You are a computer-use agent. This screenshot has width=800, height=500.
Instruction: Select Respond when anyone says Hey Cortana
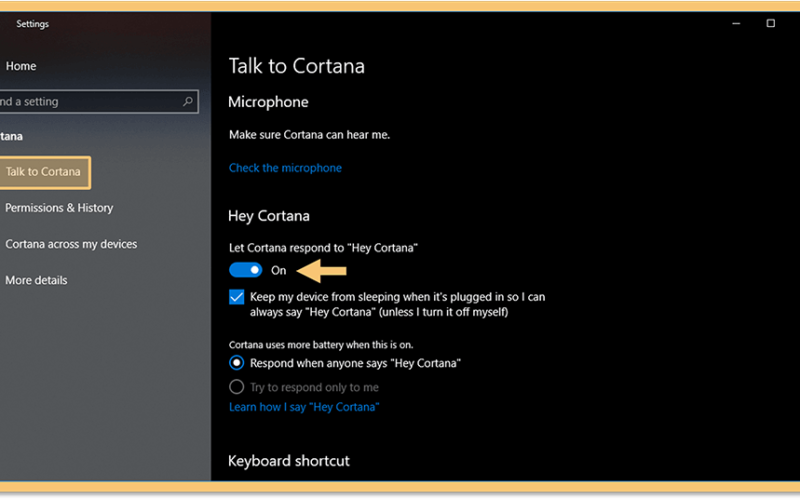pos(236,363)
